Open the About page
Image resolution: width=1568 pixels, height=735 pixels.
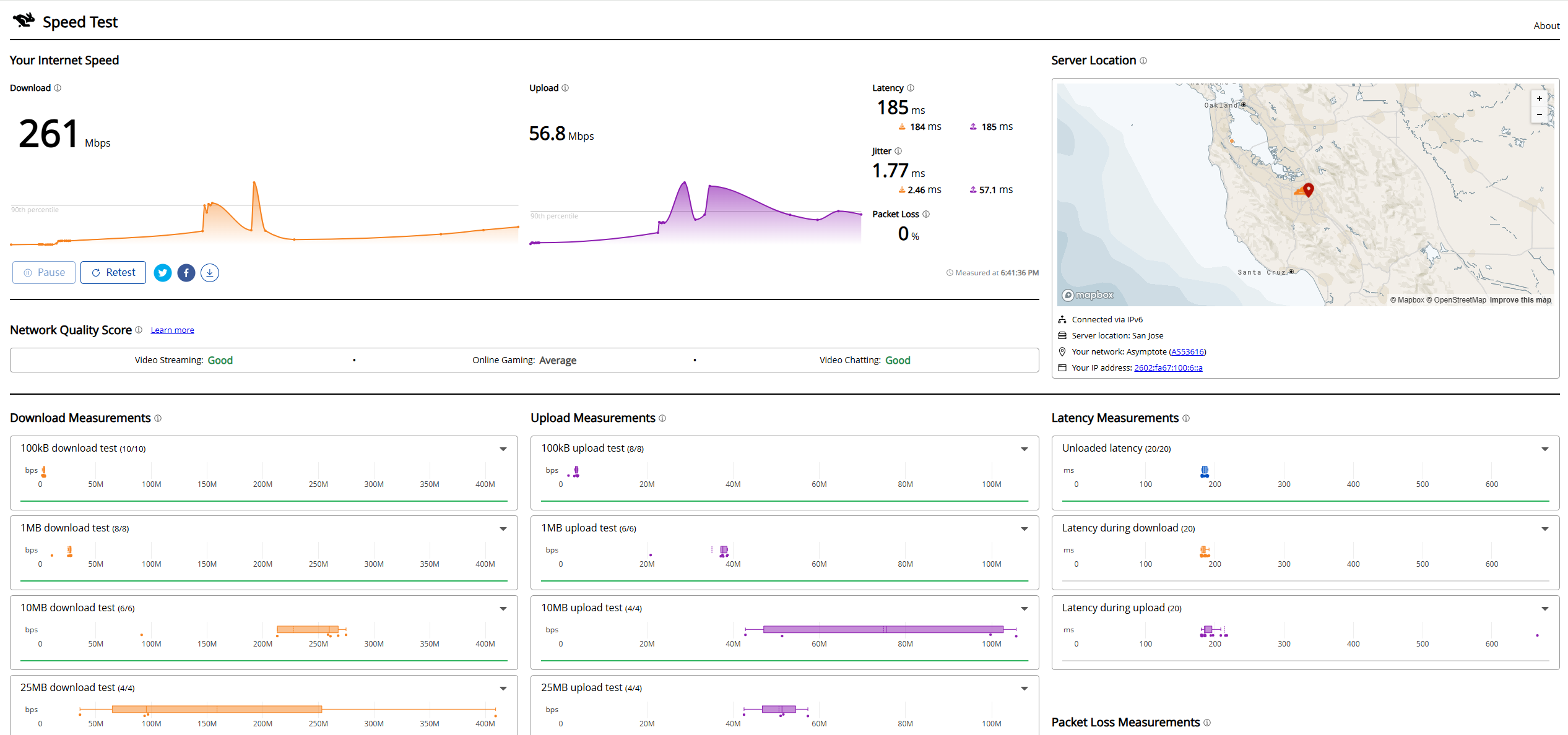pyautogui.click(x=1546, y=25)
